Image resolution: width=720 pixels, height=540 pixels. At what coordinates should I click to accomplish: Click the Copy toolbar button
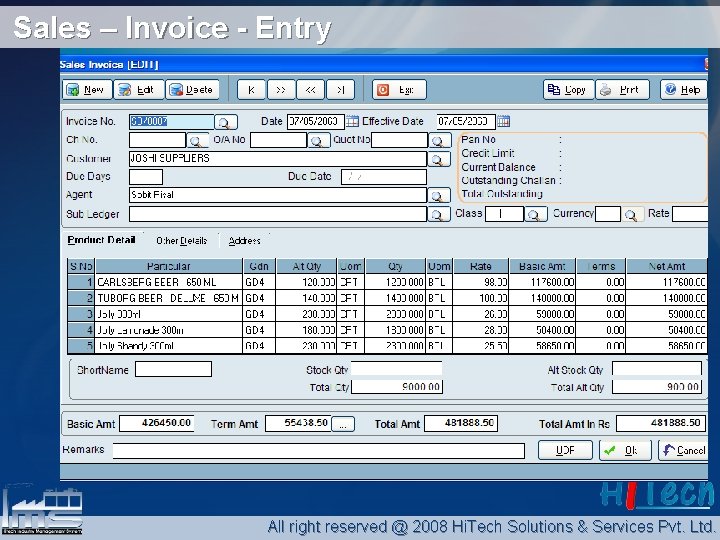(568, 90)
